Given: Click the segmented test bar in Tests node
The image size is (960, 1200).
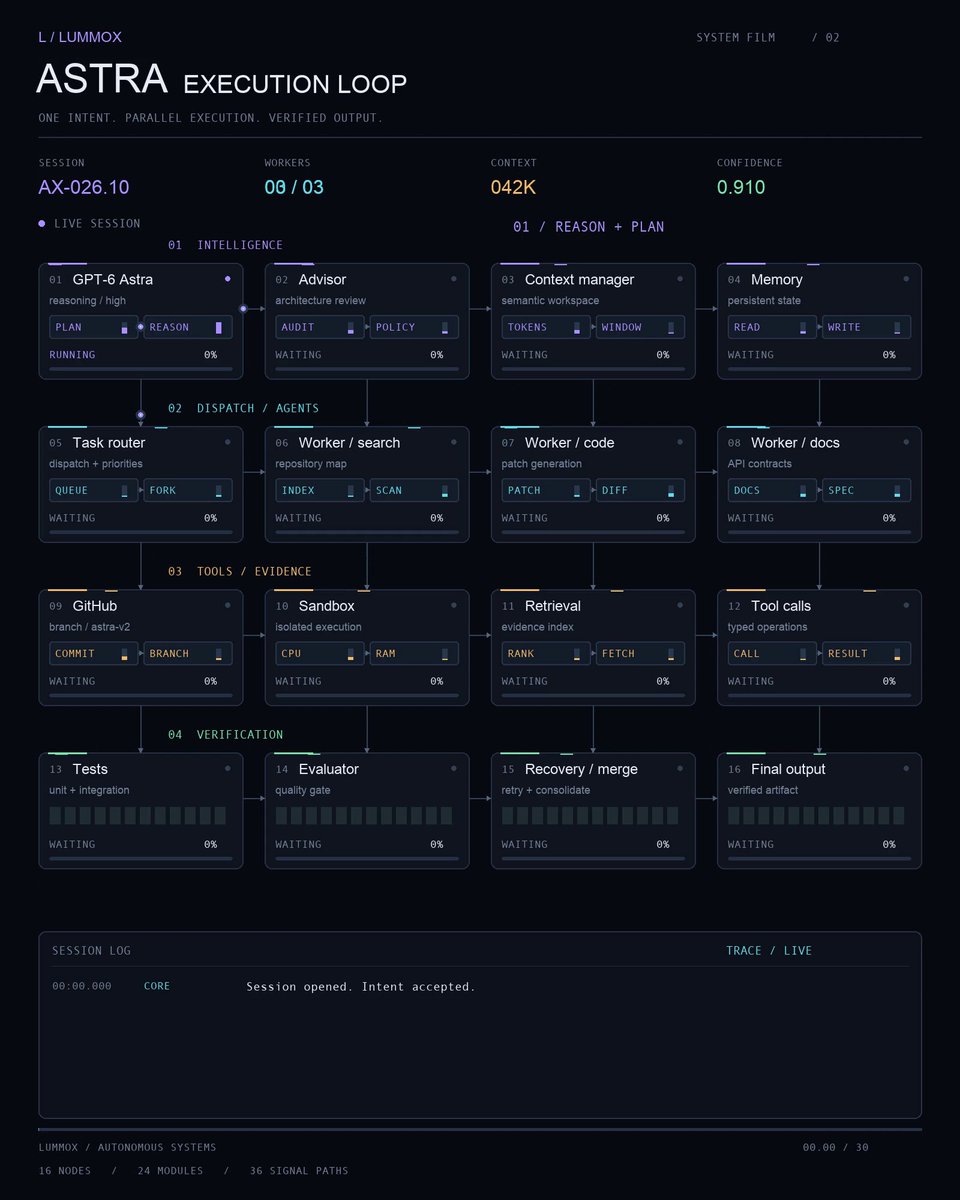Looking at the screenshot, I should coord(138,816).
